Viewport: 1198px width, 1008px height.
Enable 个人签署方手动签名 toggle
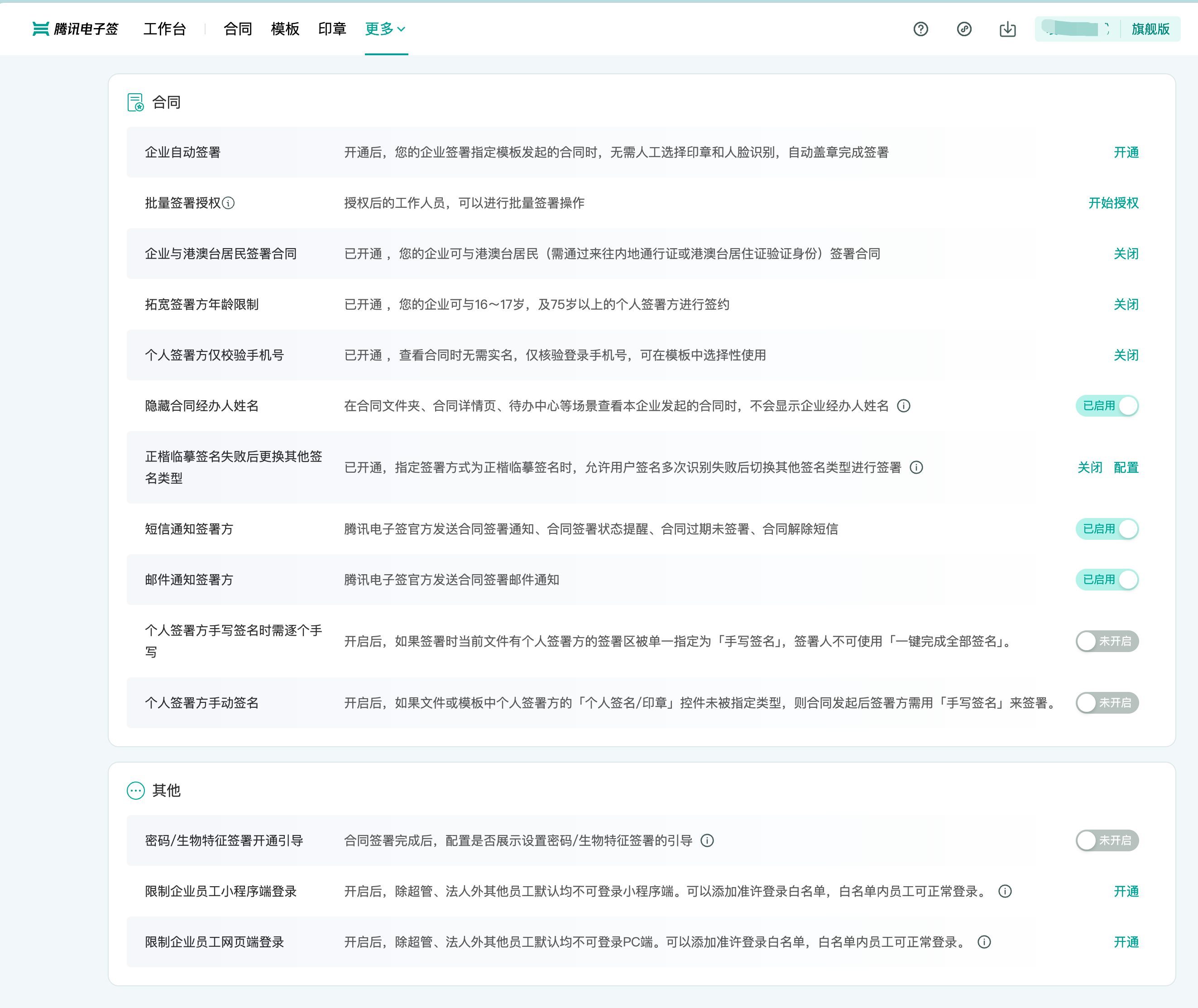click(x=1107, y=703)
